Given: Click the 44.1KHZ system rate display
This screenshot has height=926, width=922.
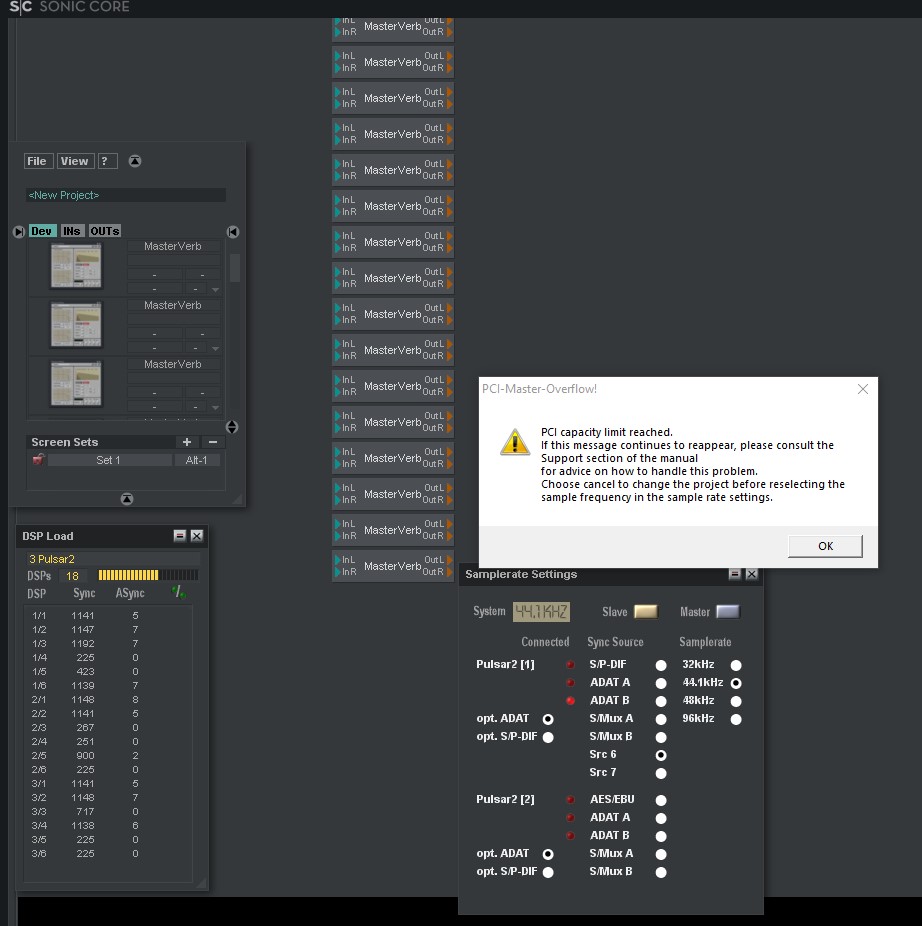Looking at the screenshot, I should (x=541, y=612).
